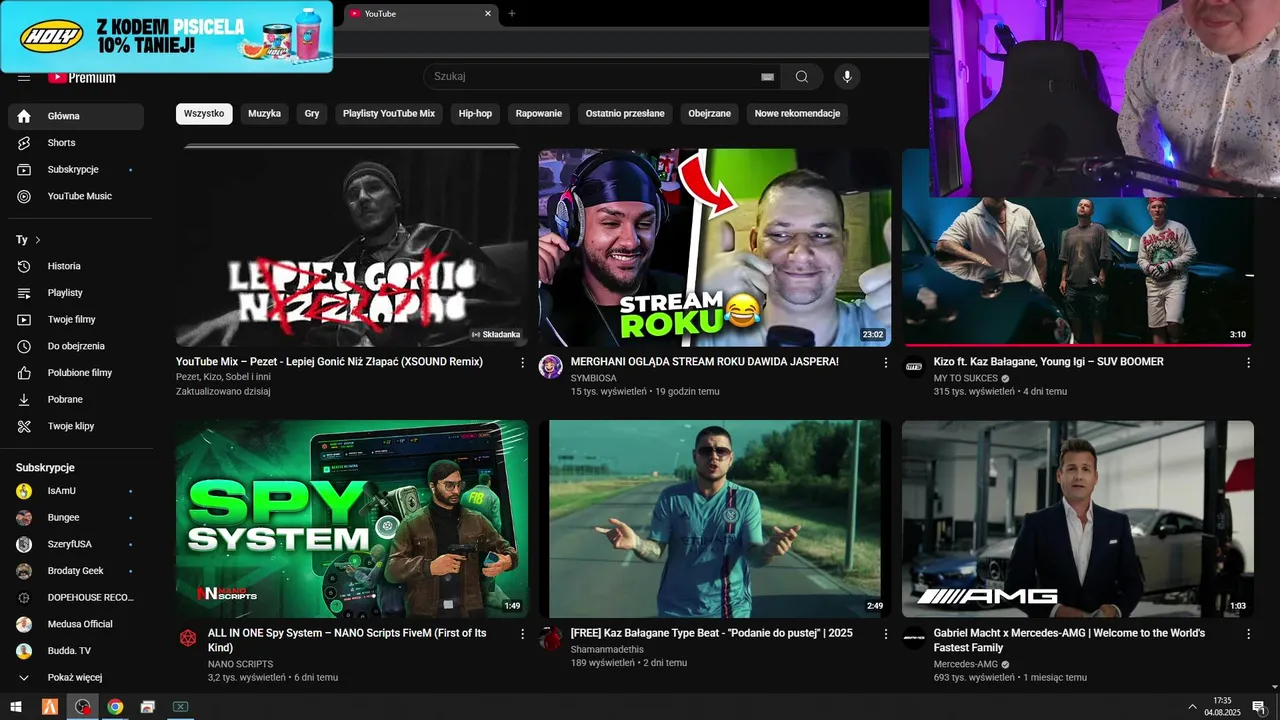Select Ostatnio przesłane filter chip

click(x=625, y=114)
